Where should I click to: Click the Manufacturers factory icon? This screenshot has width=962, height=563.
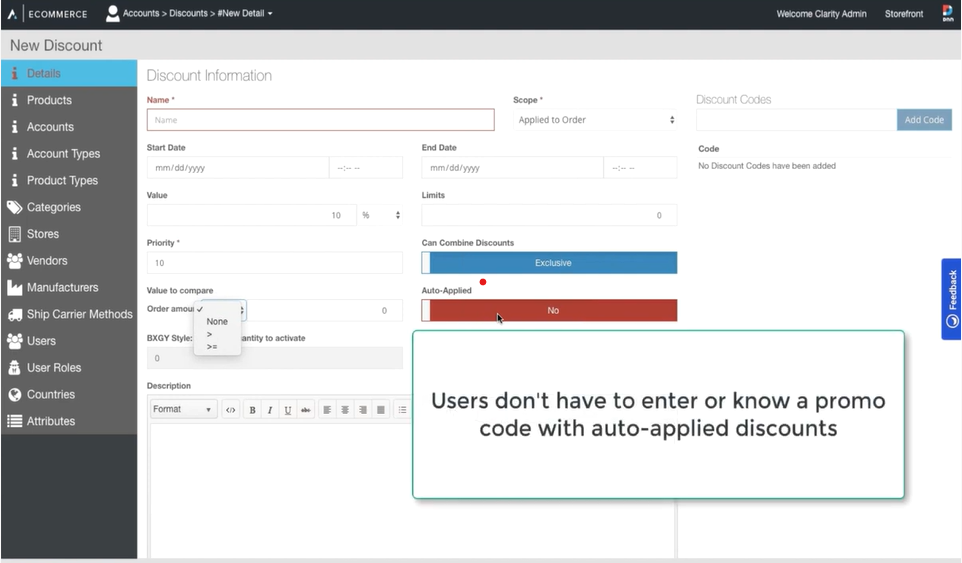[14, 287]
